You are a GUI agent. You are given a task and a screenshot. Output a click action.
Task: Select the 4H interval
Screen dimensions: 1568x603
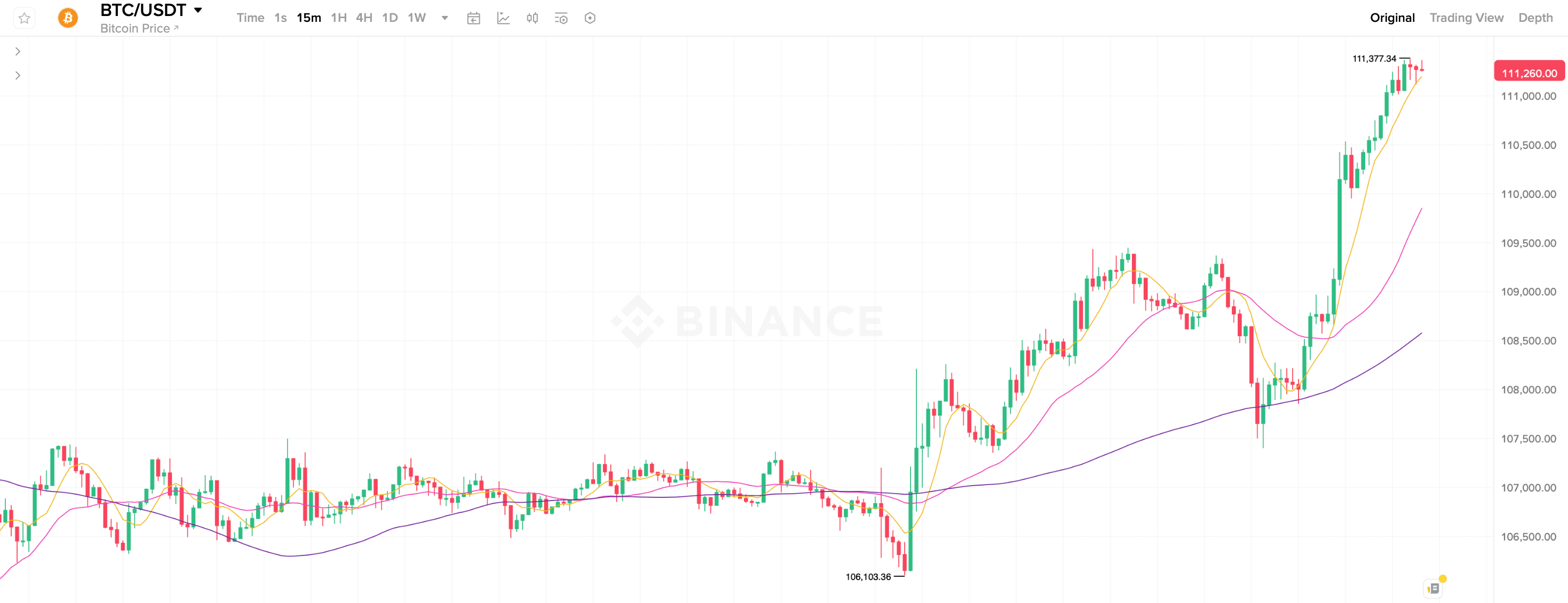tap(364, 18)
